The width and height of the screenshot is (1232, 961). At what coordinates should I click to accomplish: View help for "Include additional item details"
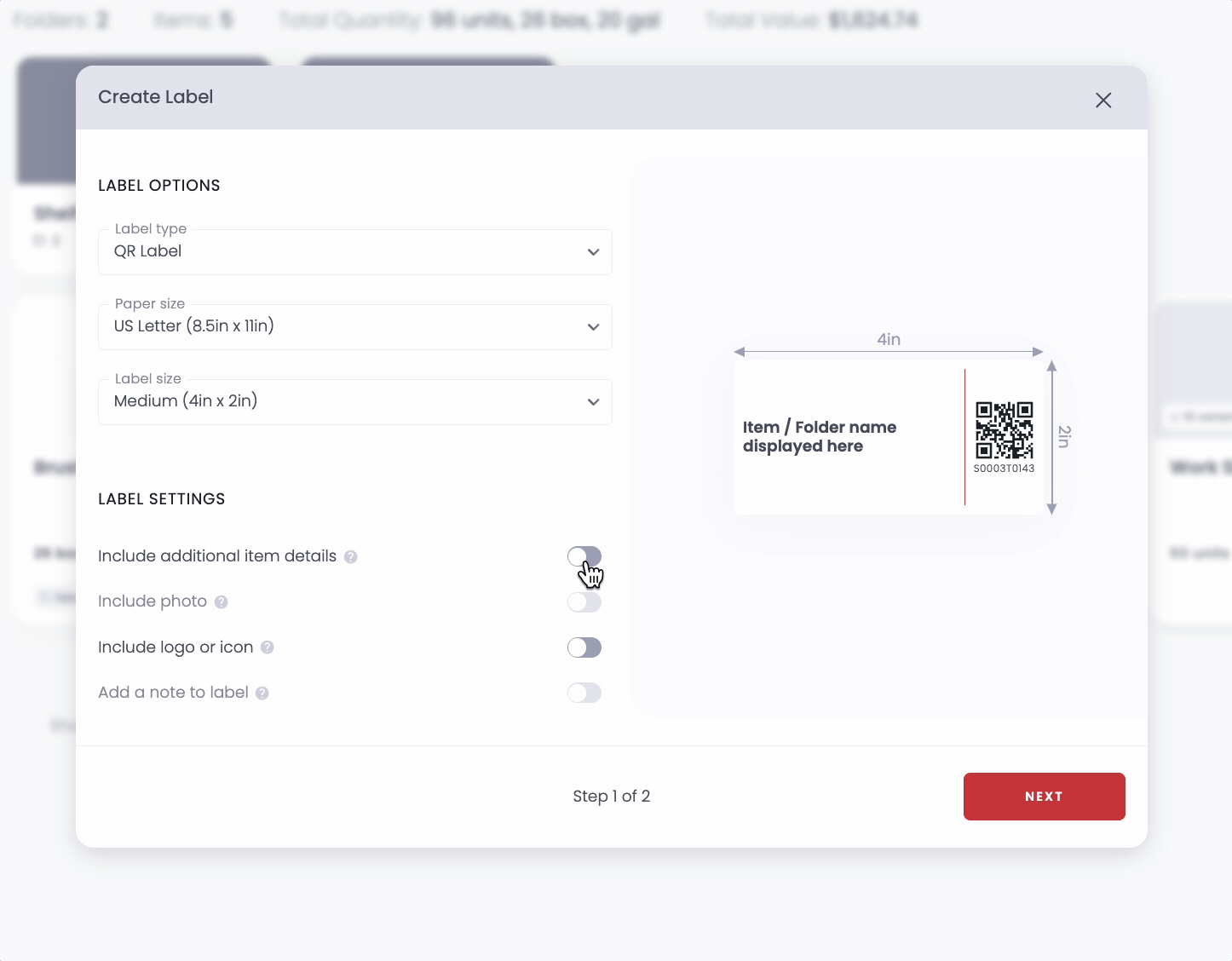pyautogui.click(x=351, y=556)
